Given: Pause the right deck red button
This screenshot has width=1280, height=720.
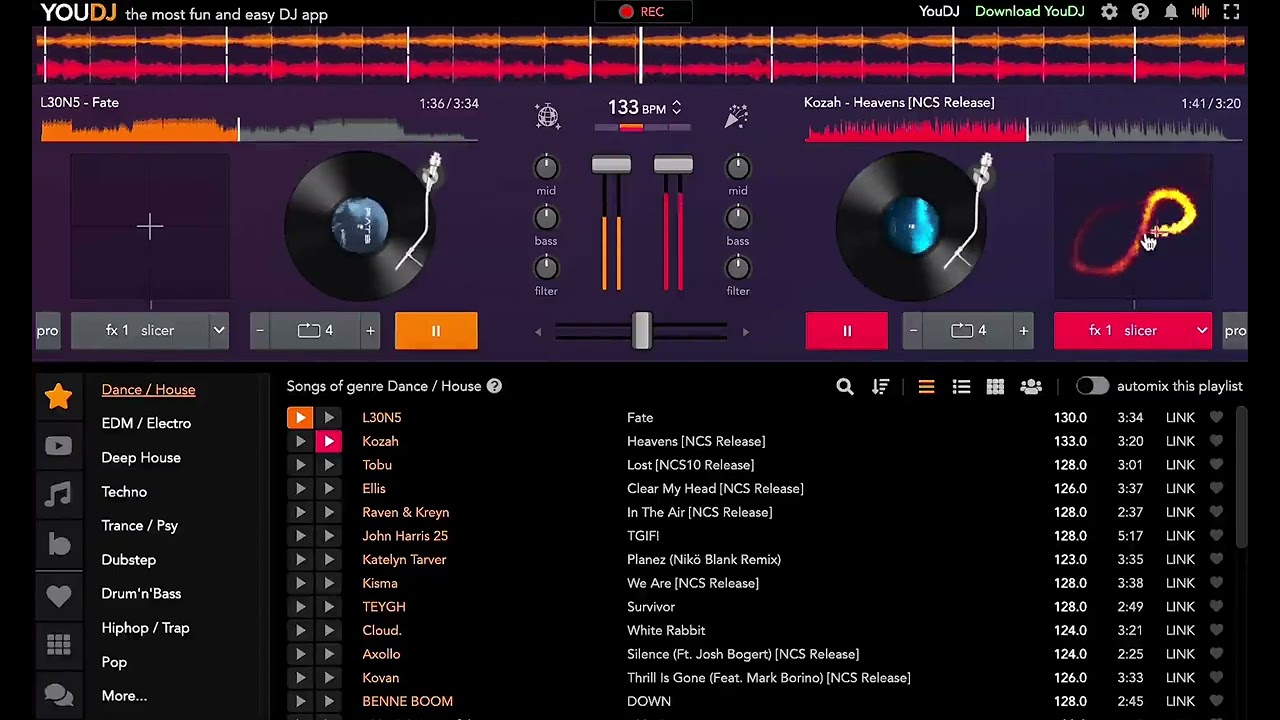Looking at the screenshot, I should click(x=847, y=331).
